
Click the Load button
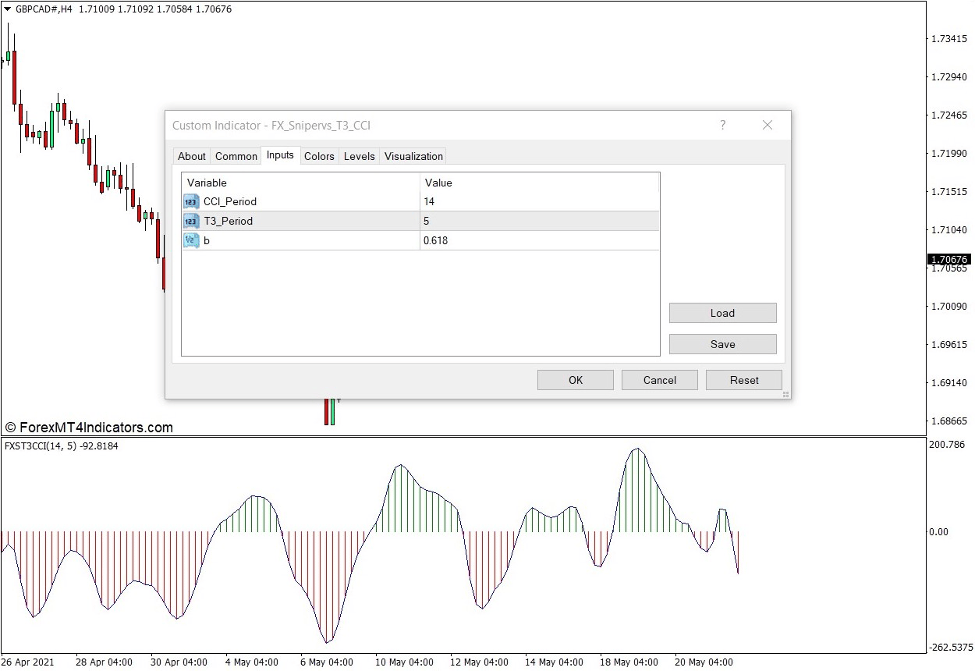point(722,312)
